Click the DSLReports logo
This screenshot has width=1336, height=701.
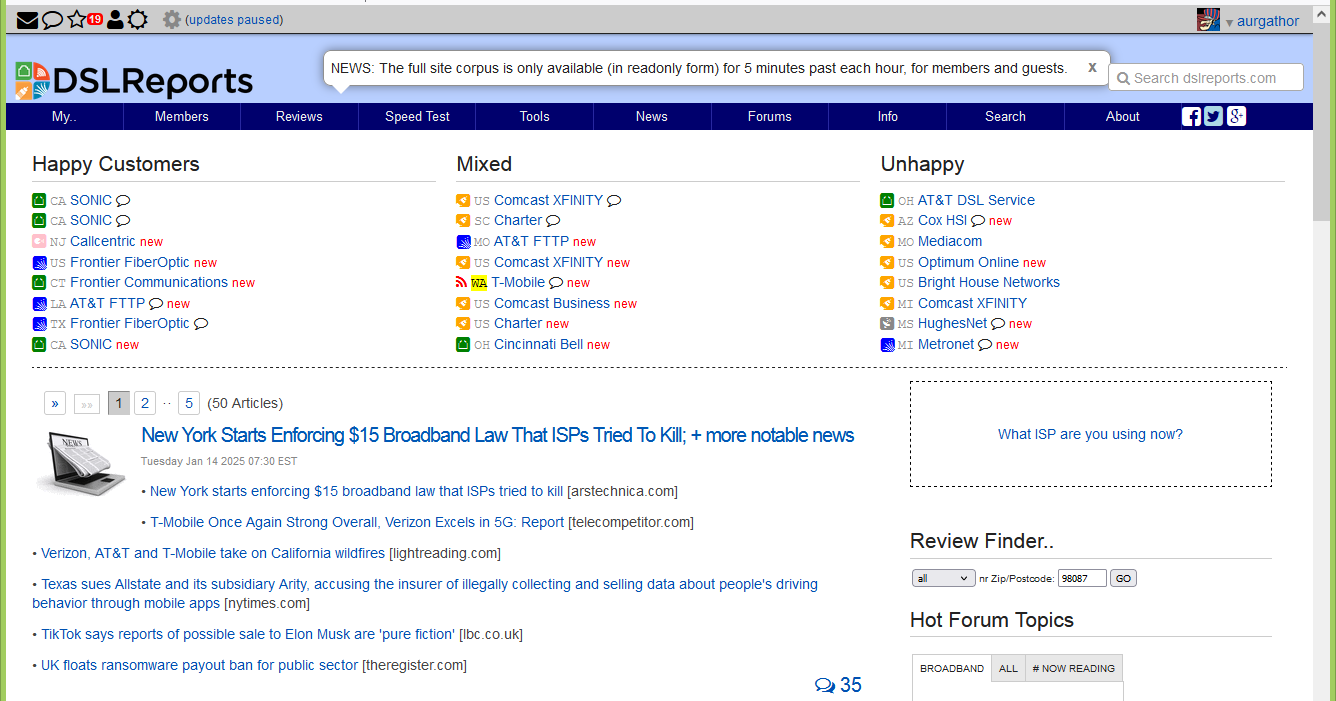pyautogui.click(x=135, y=81)
